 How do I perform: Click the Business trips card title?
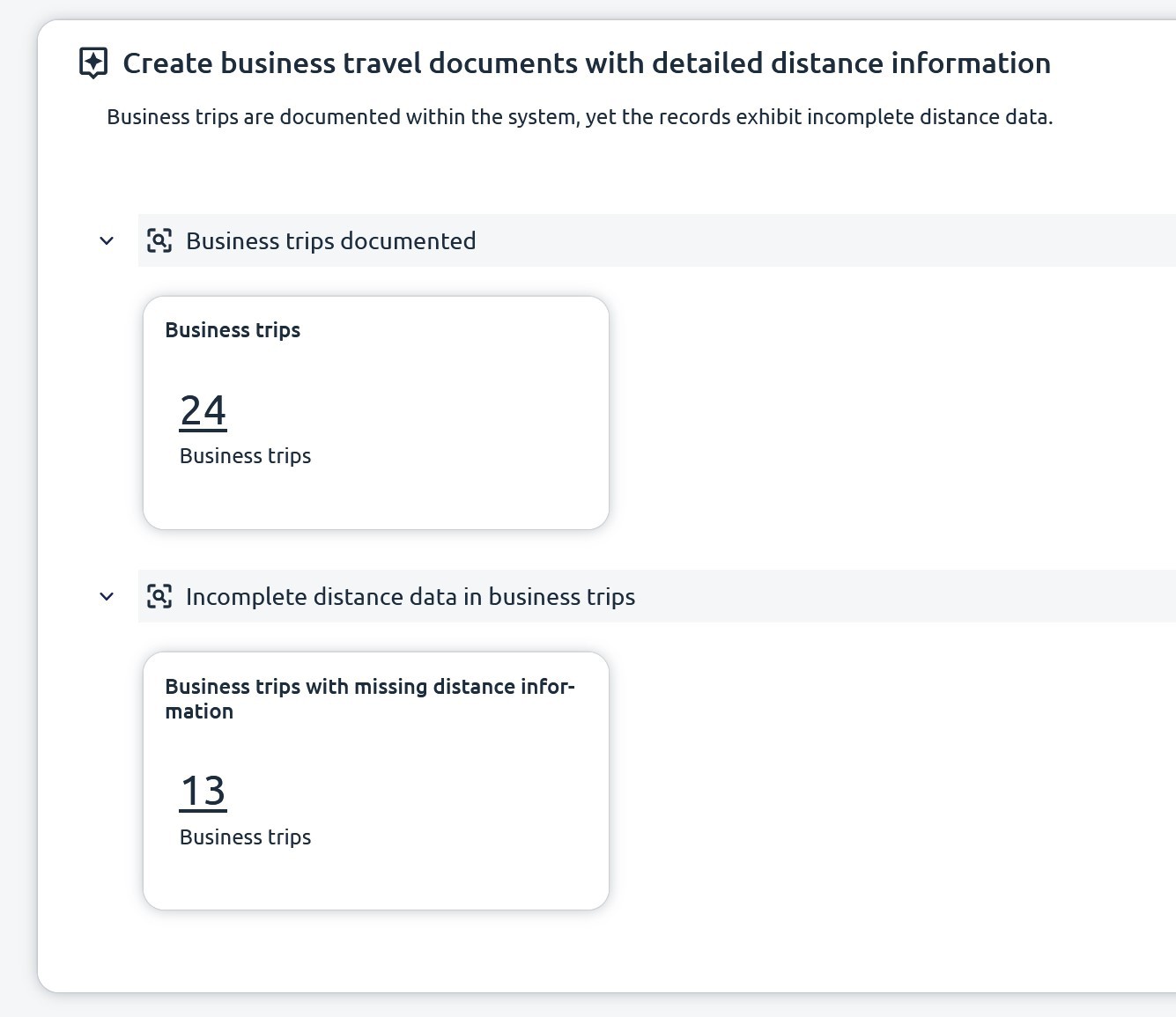tap(233, 330)
